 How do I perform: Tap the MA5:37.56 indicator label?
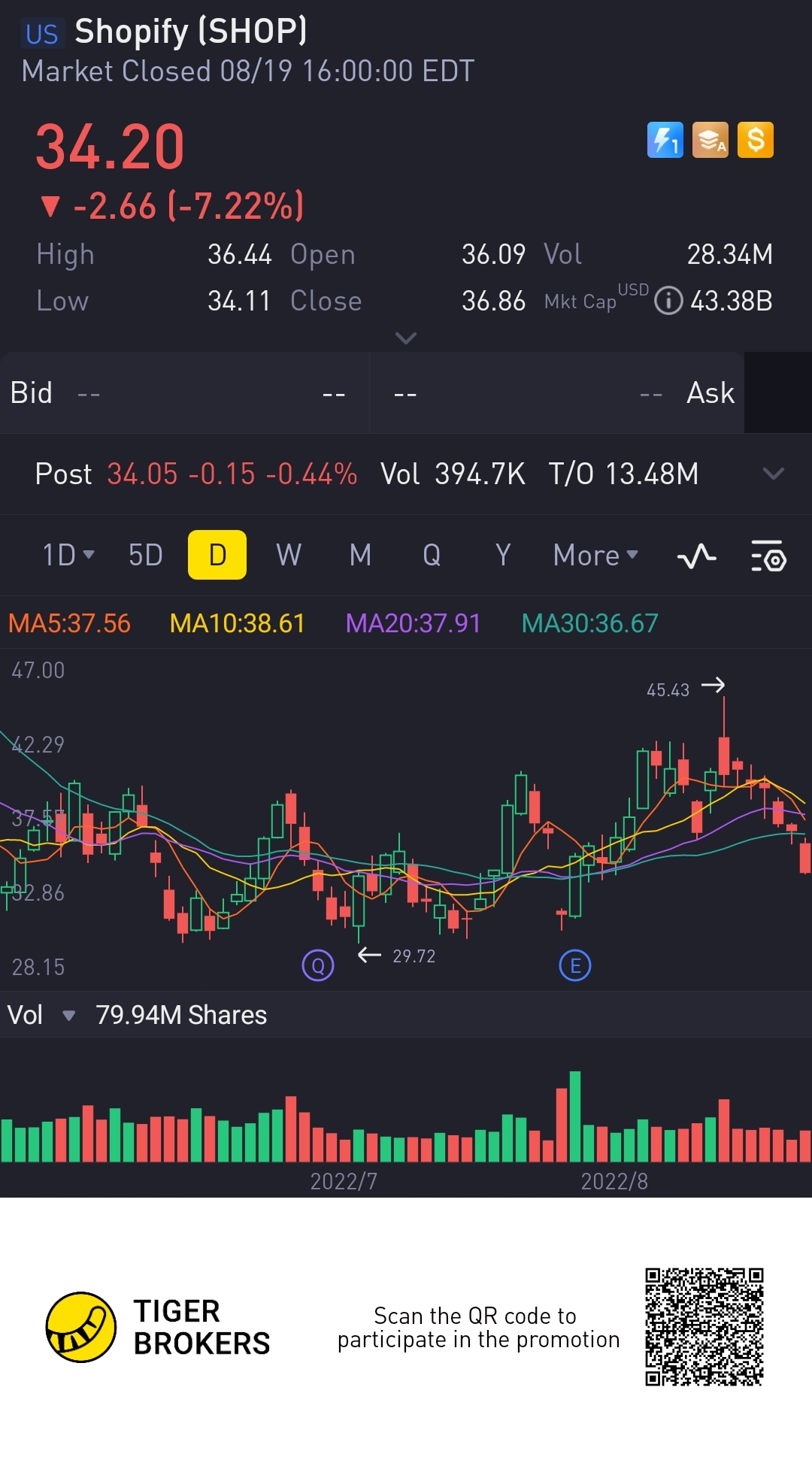point(69,623)
